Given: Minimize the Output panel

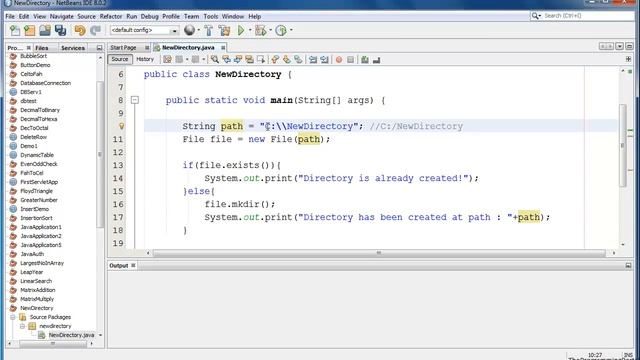Looking at the screenshot, I should (x=628, y=265).
